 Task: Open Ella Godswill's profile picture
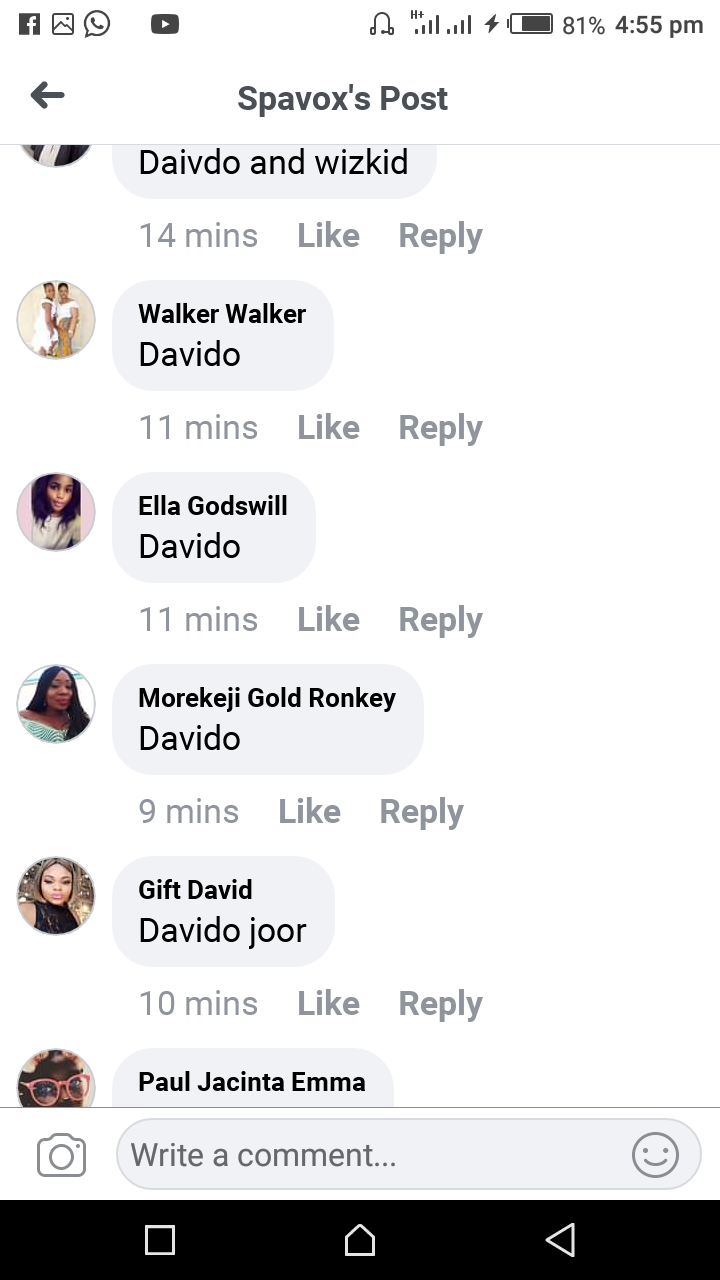[x=56, y=512]
